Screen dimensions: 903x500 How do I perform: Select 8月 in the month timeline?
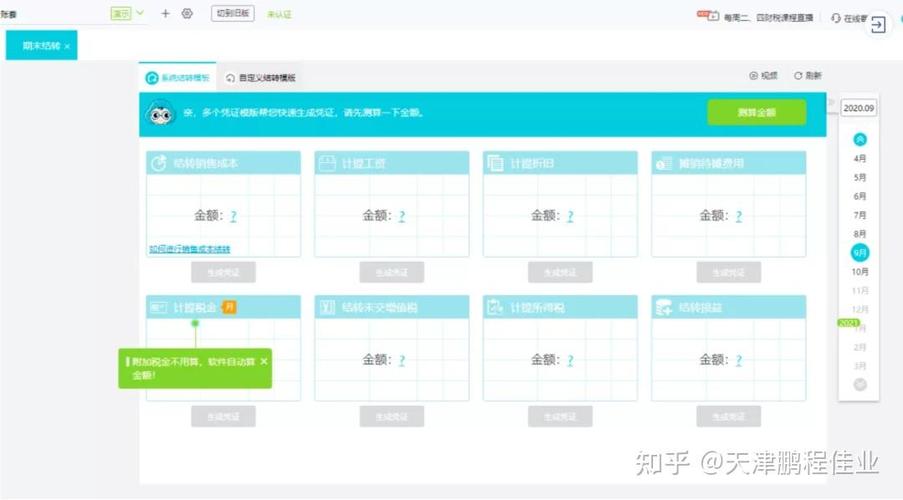(x=860, y=234)
